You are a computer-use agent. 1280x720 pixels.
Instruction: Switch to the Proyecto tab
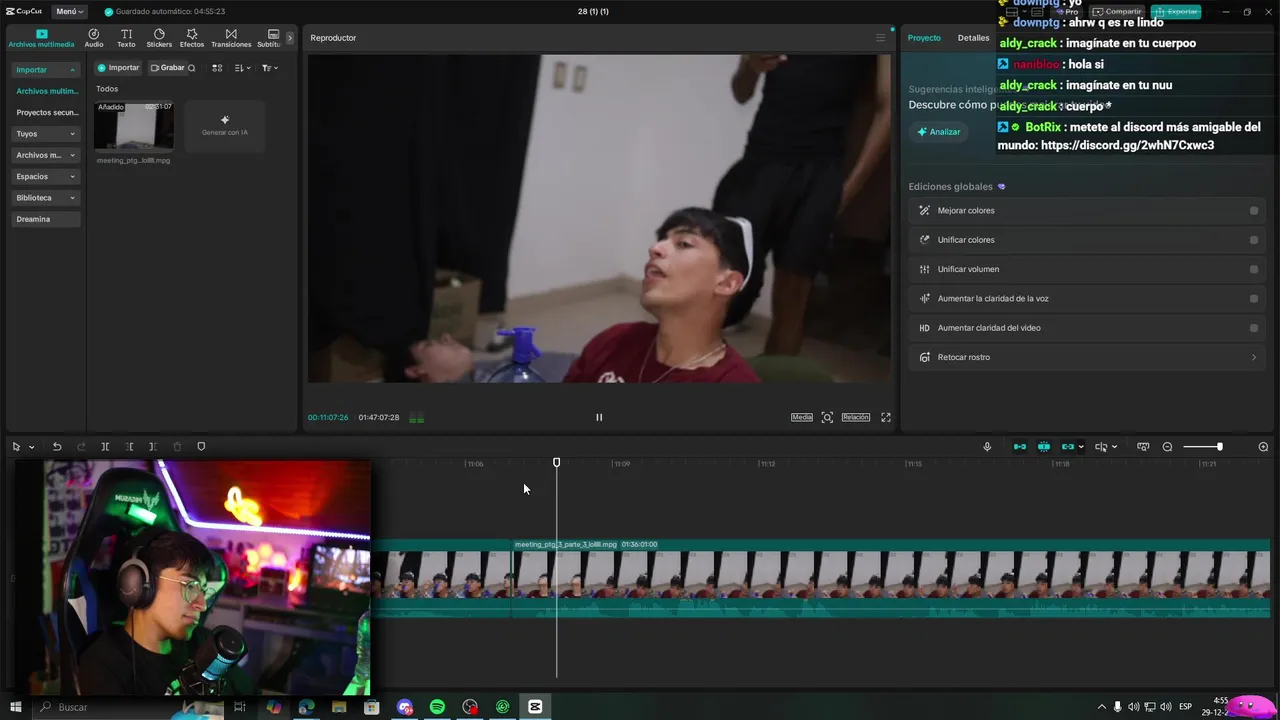click(924, 38)
